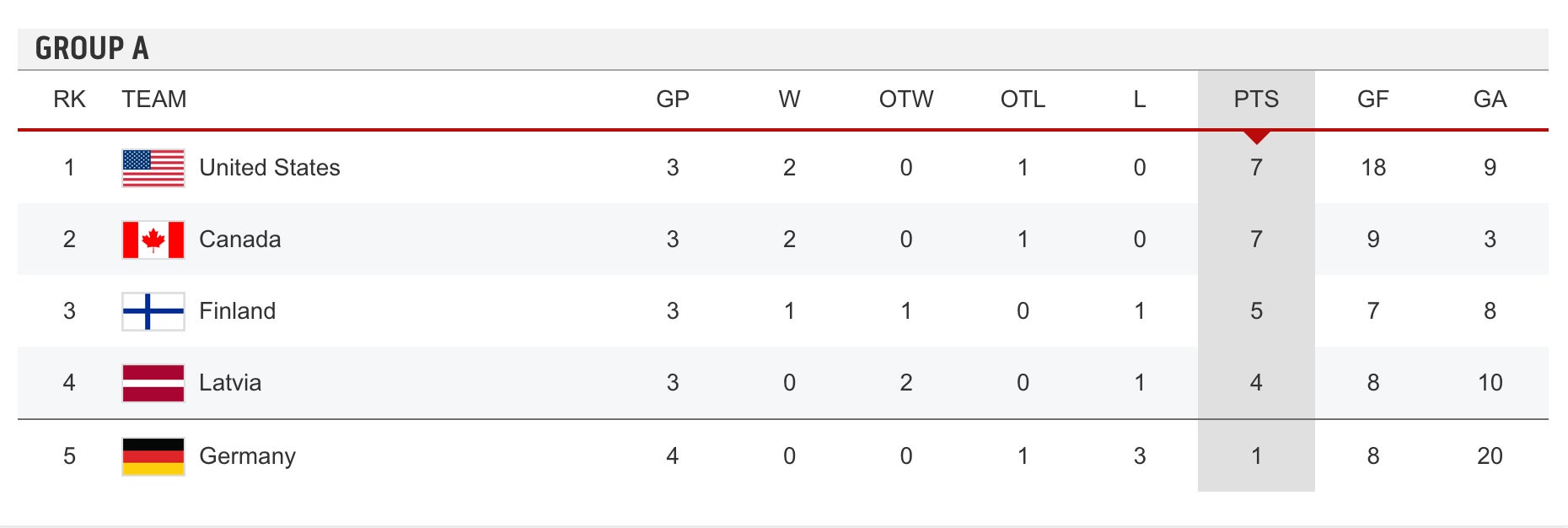Click the W column header
The image size is (1568, 528).
[x=789, y=100]
